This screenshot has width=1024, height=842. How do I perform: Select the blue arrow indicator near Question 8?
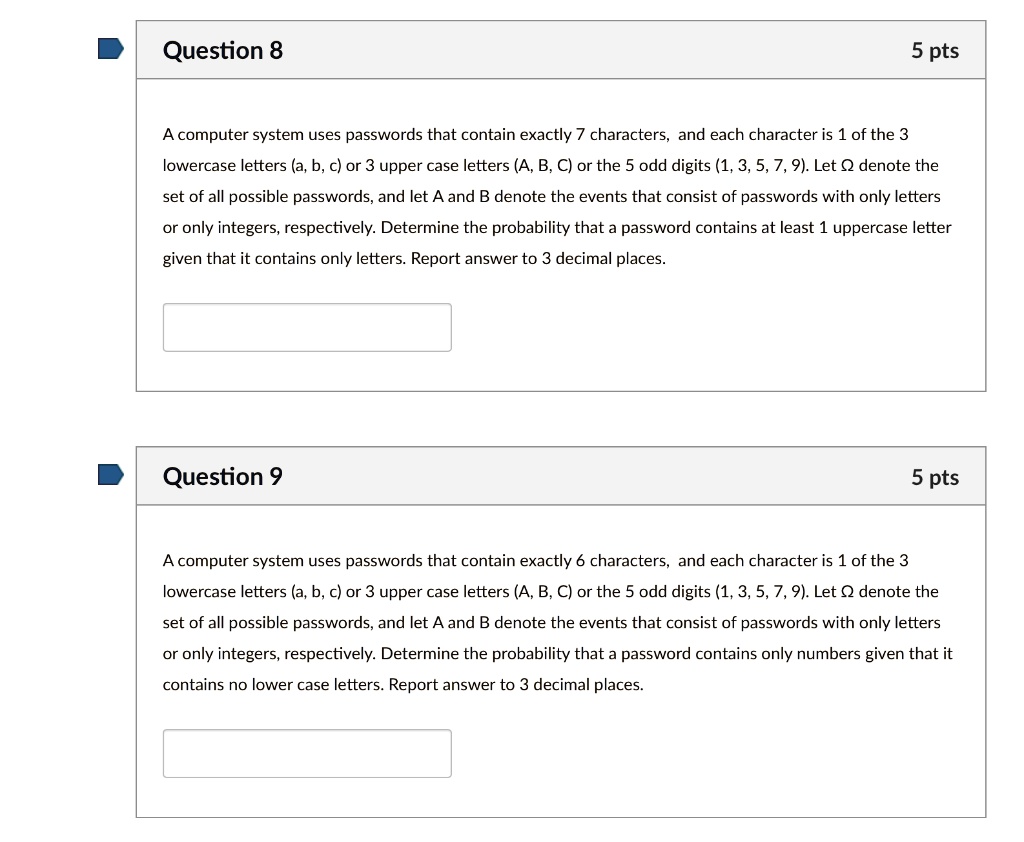110,47
